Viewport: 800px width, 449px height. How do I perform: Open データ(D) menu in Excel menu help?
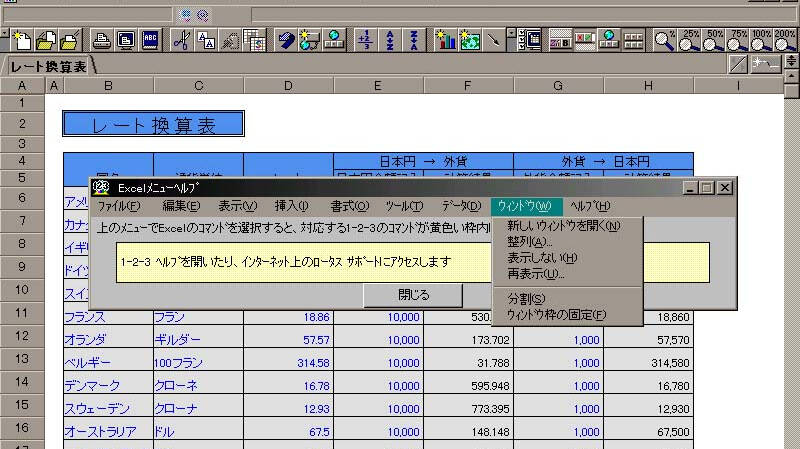click(461, 206)
